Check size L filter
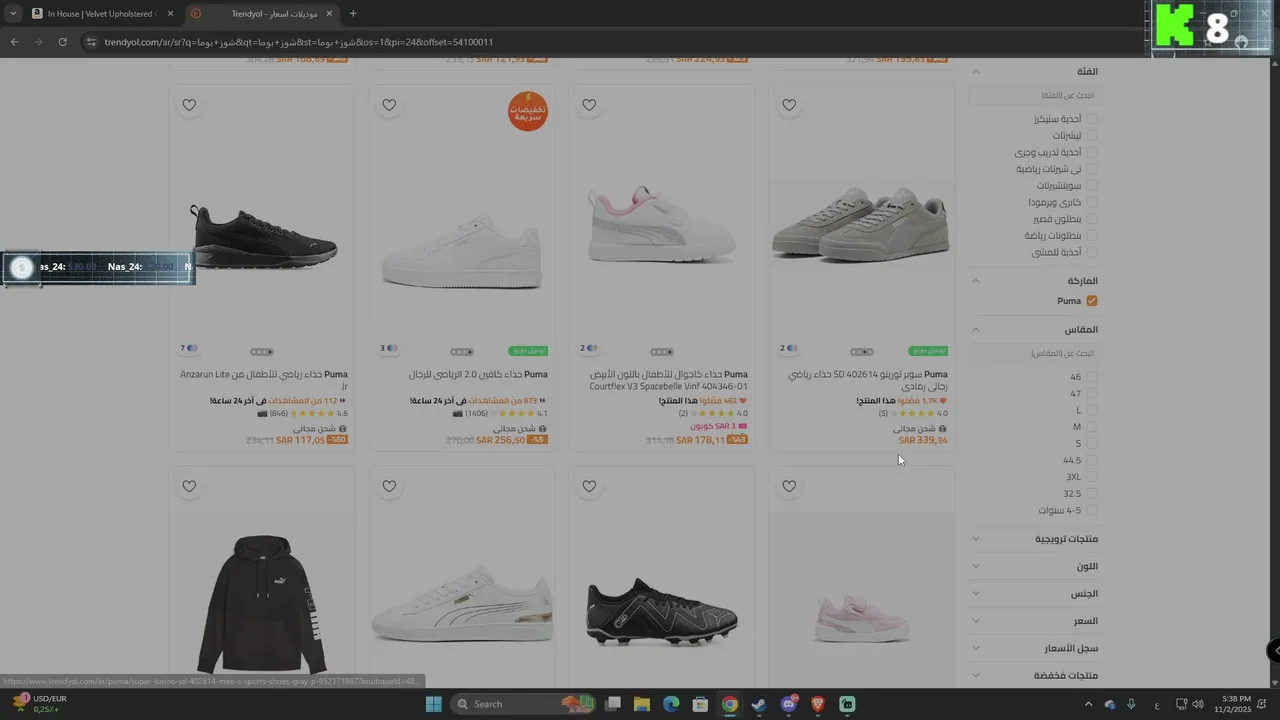Viewport: 1280px width, 720px height. coord(1092,410)
